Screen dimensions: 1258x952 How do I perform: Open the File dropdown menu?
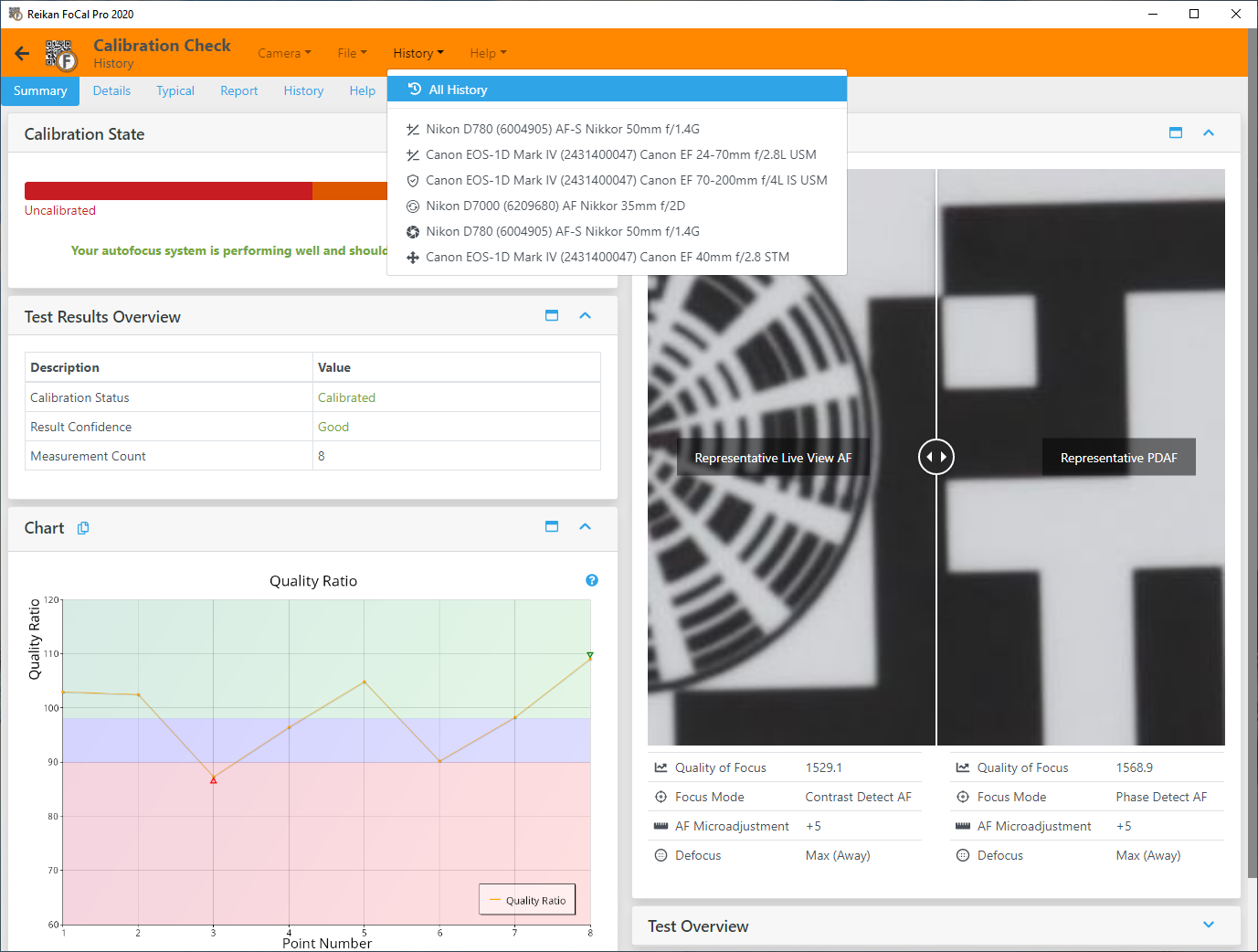point(352,53)
